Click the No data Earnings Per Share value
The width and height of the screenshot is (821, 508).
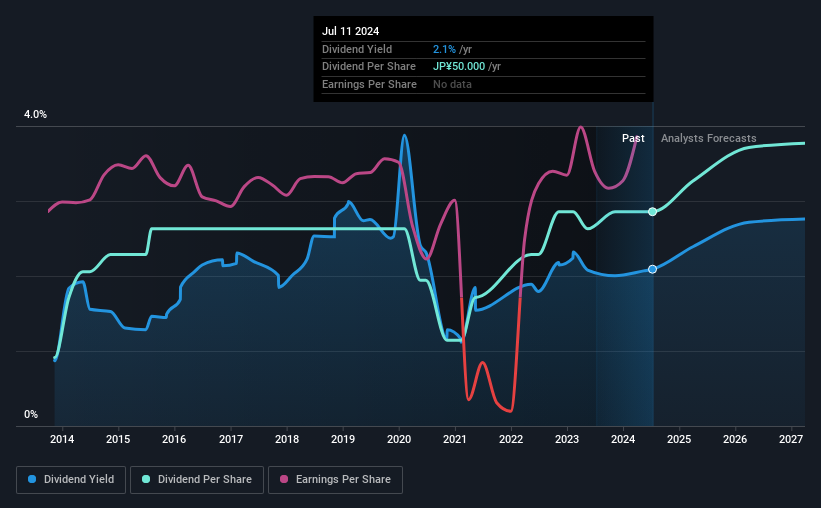[452, 84]
